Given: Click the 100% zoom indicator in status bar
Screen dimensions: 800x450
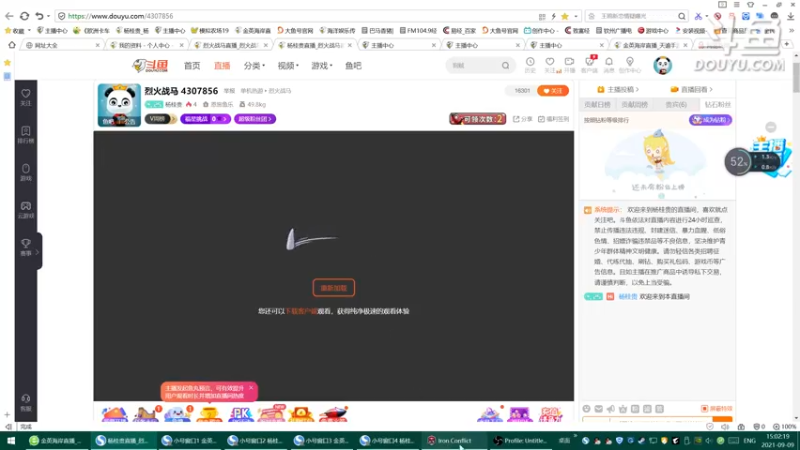Looking at the screenshot, I should (x=785, y=427).
